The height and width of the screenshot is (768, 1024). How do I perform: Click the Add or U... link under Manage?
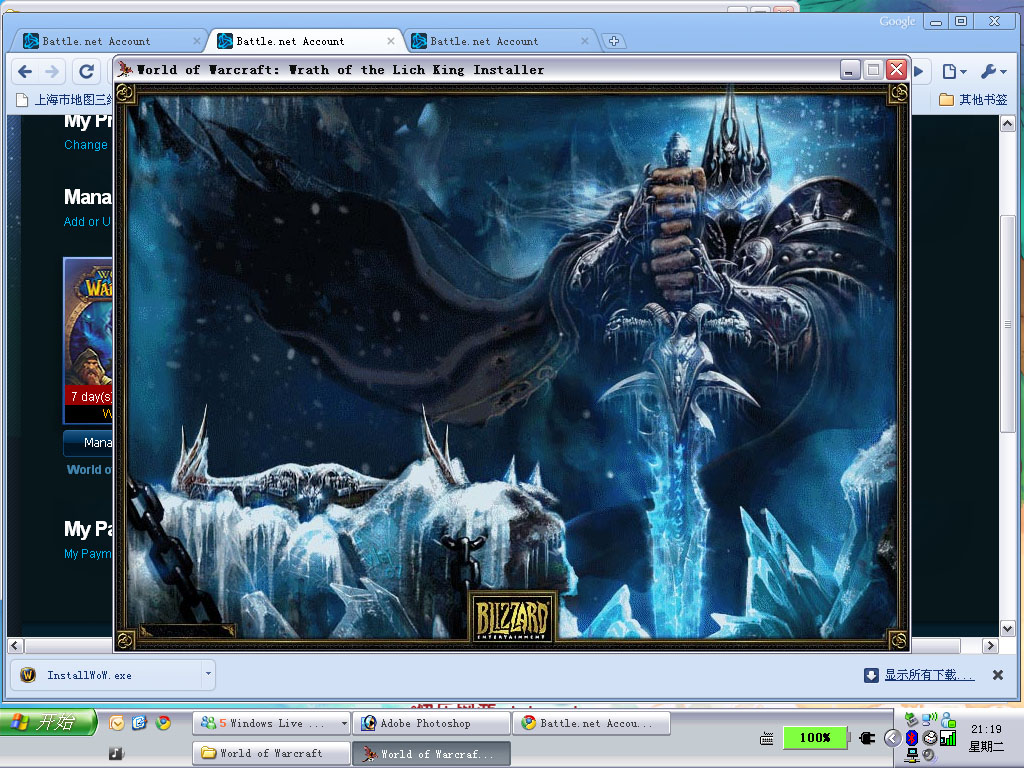tap(88, 222)
